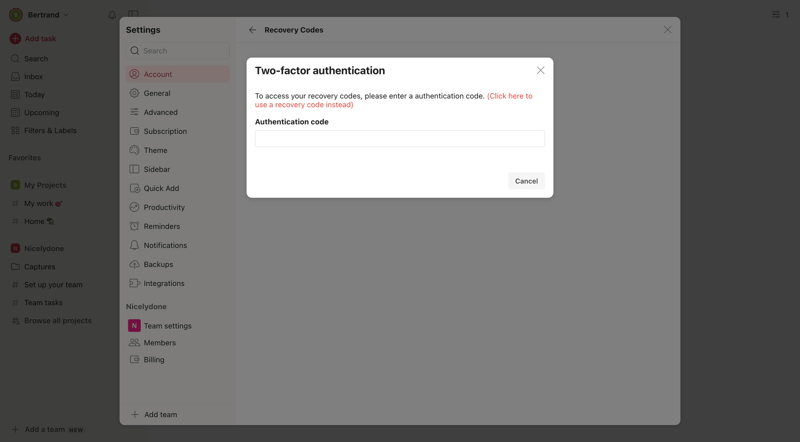Open Quick Add settings

tap(178, 188)
